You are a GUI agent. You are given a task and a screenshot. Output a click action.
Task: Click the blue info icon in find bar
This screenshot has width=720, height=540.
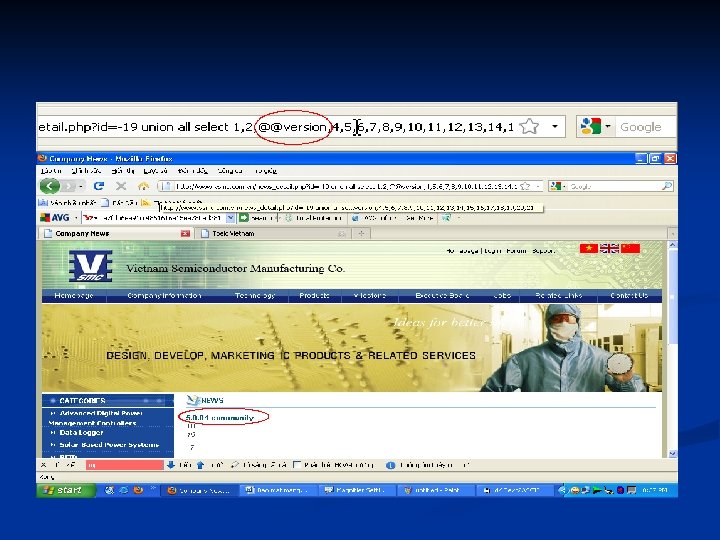pyautogui.click(x=390, y=465)
